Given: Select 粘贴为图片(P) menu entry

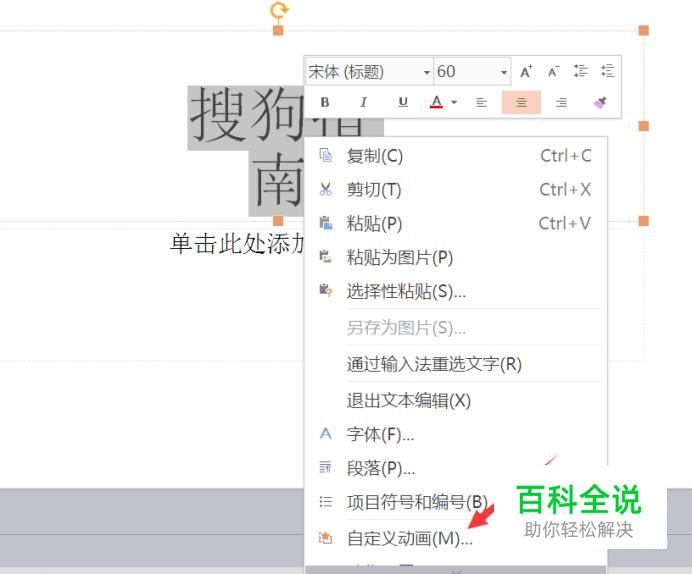Looking at the screenshot, I should [x=456, y=258].
